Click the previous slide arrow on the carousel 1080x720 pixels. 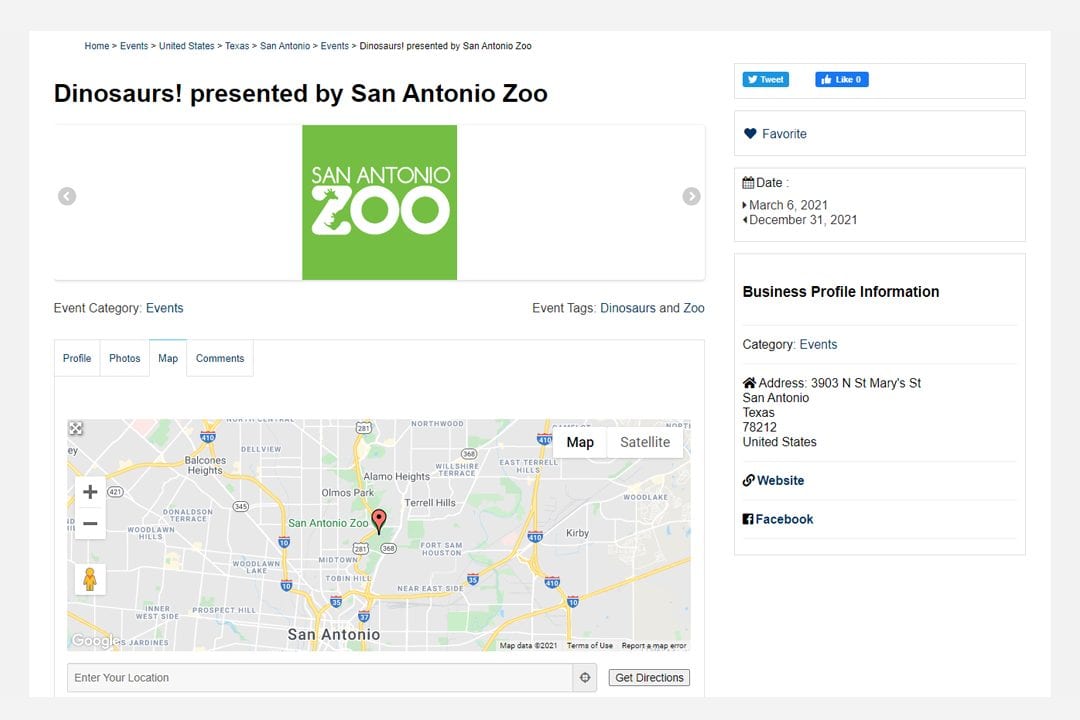click(67, 196)
